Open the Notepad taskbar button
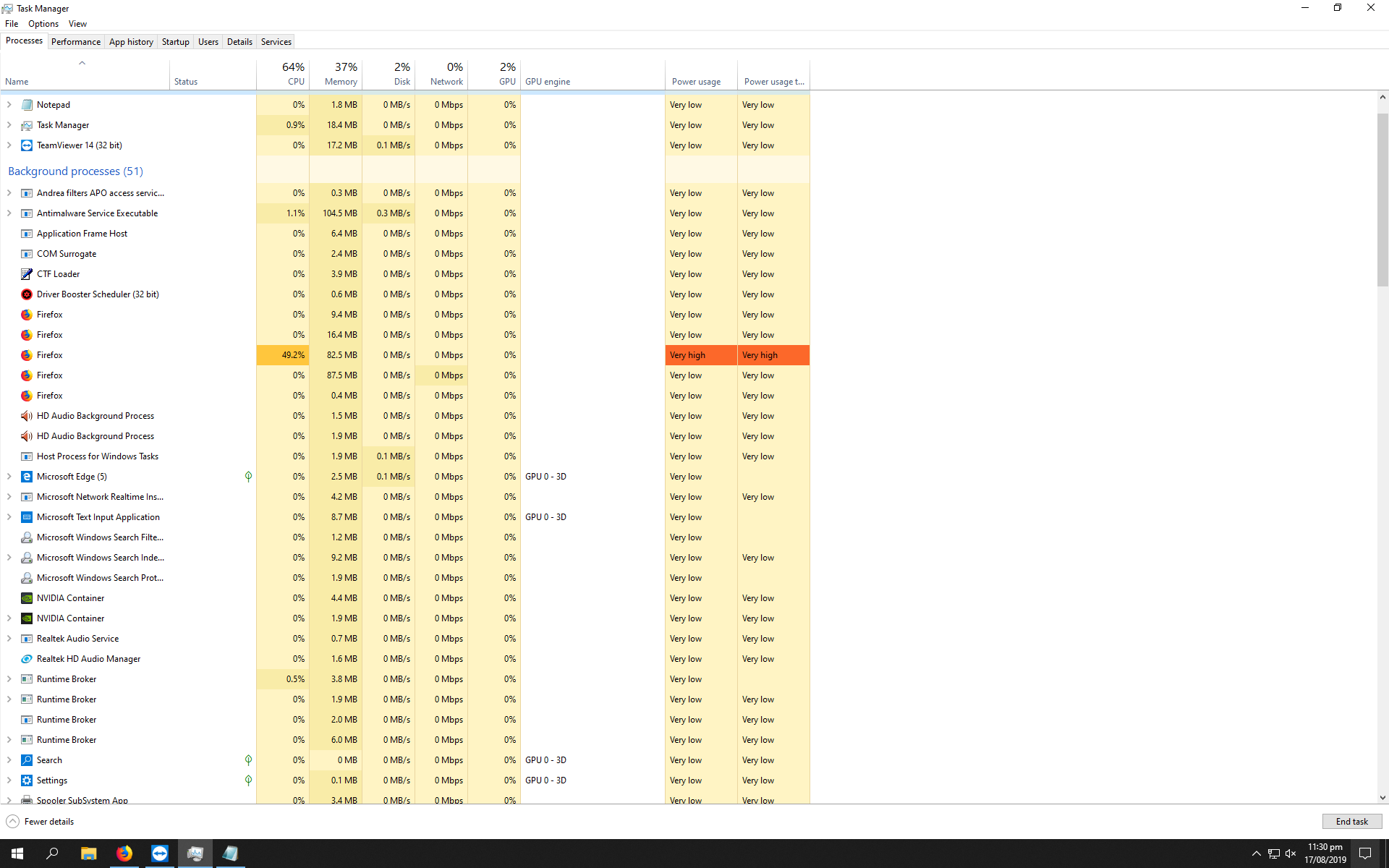This screenshot has height=868, width=1389. pyautogui.click(x=230, y=854)
